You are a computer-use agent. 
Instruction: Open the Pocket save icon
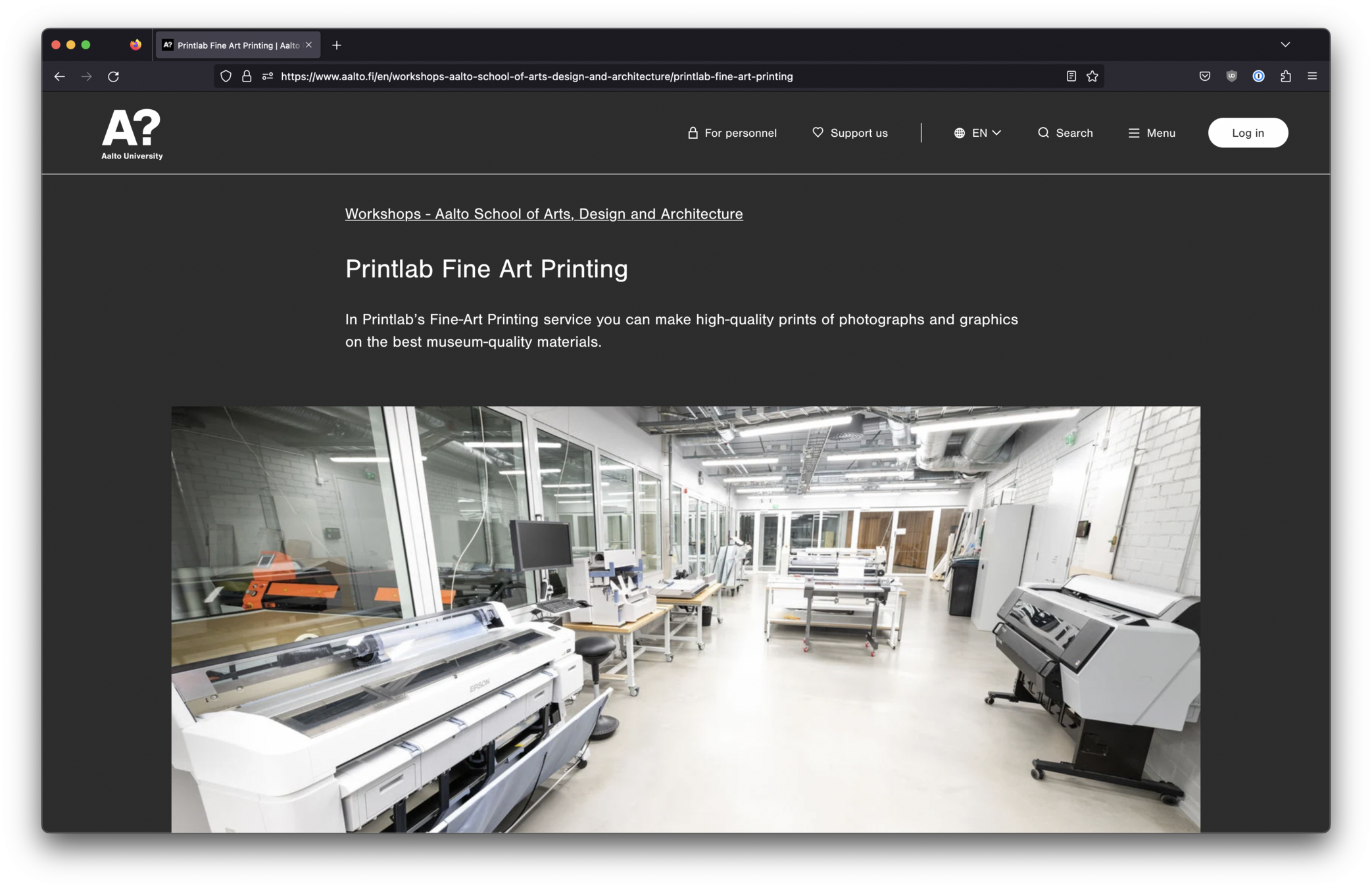1204,76
